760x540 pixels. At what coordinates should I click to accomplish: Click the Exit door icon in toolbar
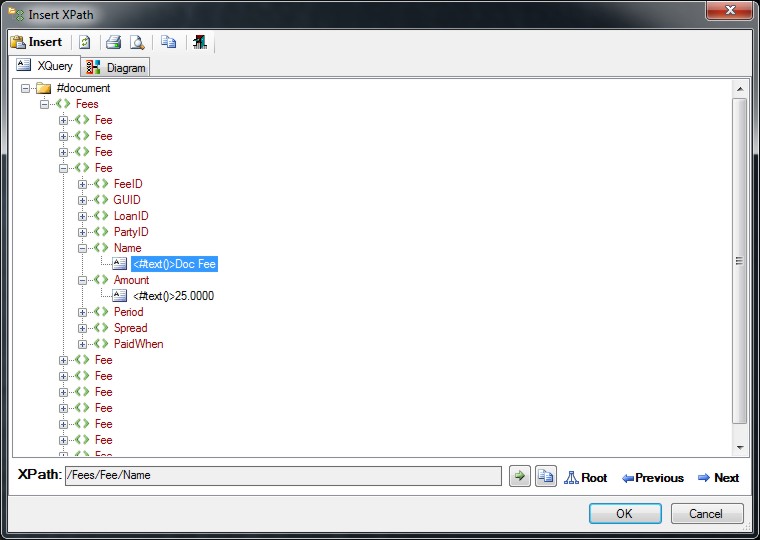pos(200,42)
